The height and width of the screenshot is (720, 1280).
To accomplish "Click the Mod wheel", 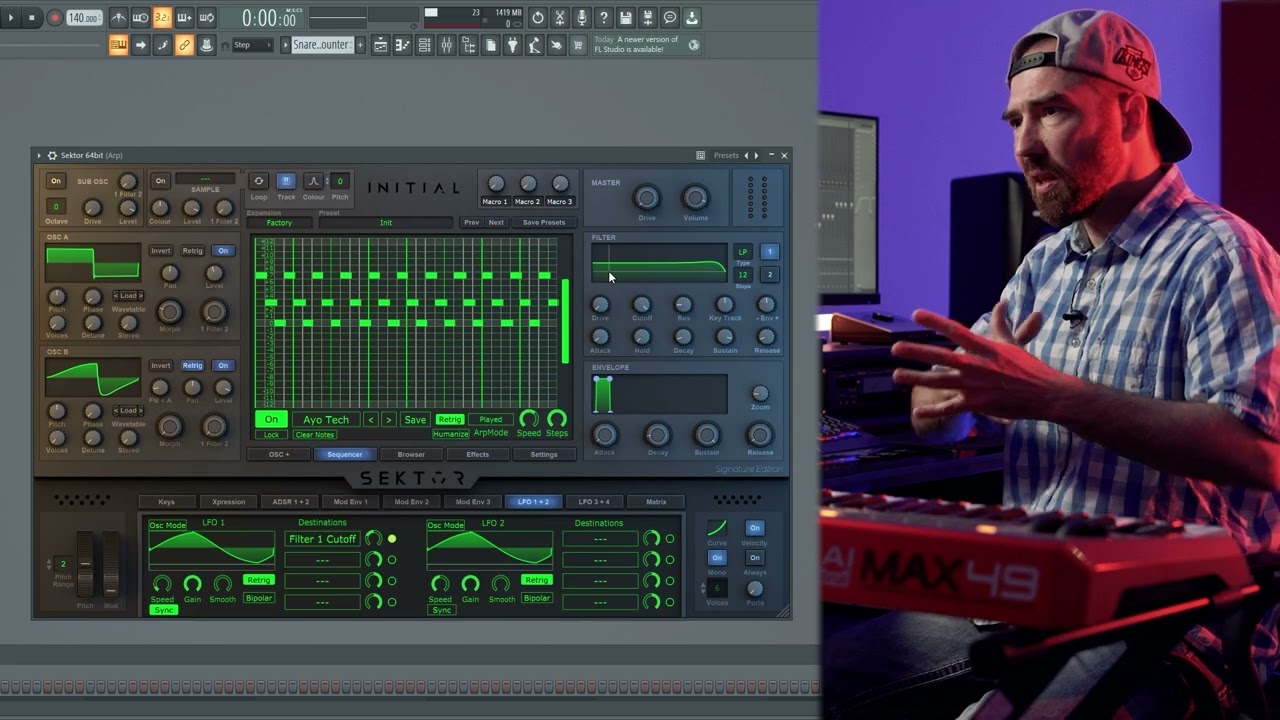I will [110, 565].
